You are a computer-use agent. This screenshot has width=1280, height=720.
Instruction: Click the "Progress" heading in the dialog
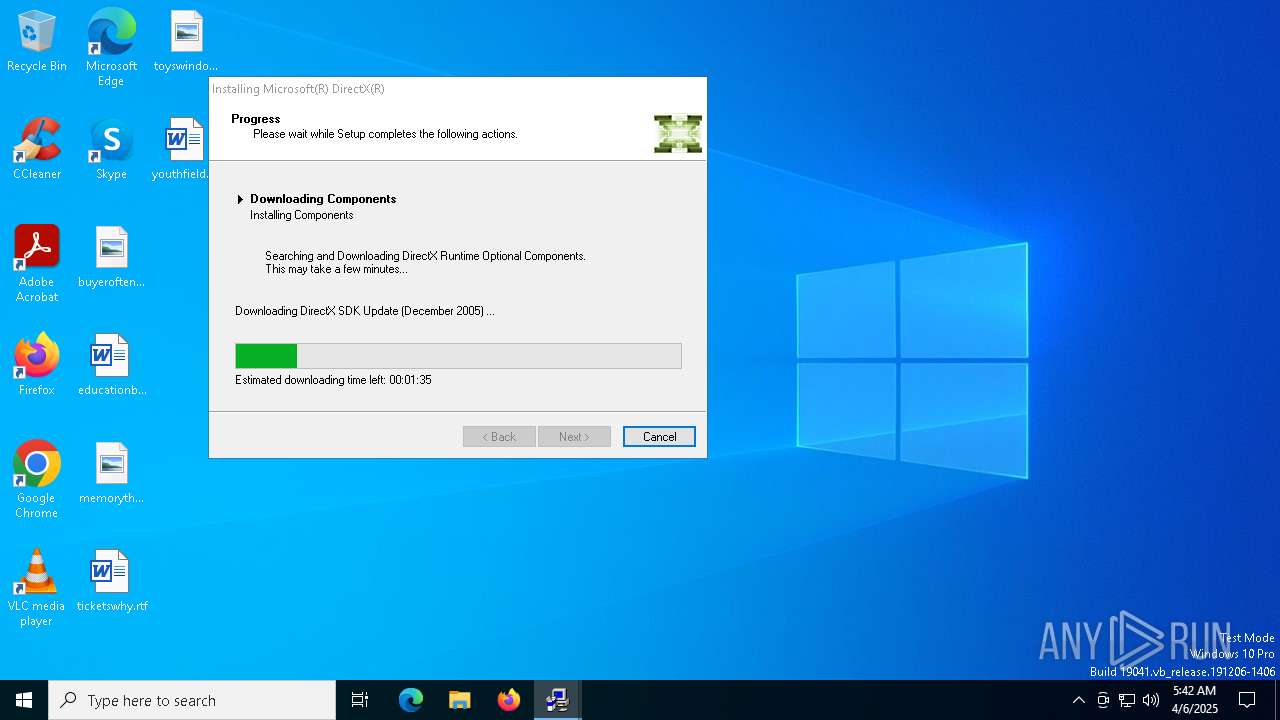(x=256, y=119)
